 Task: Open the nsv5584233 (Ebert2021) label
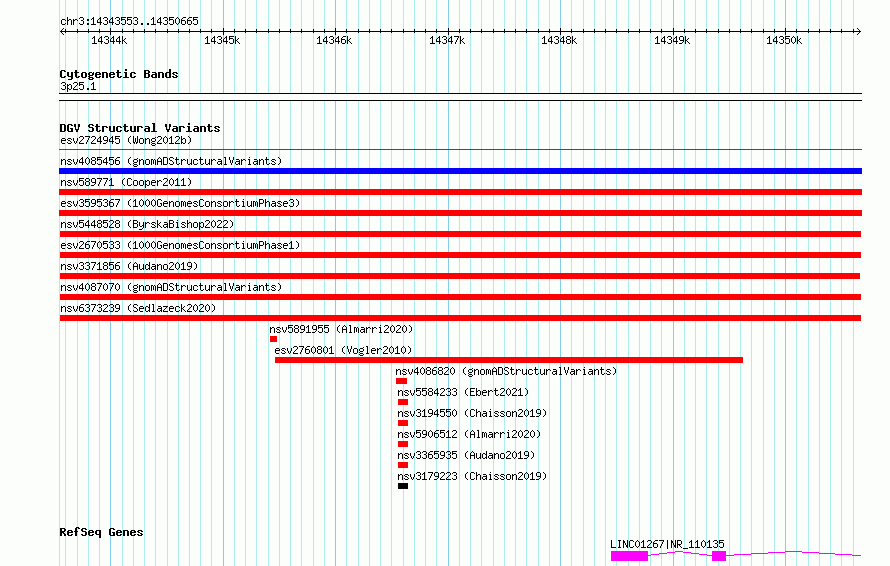point(463,392)
